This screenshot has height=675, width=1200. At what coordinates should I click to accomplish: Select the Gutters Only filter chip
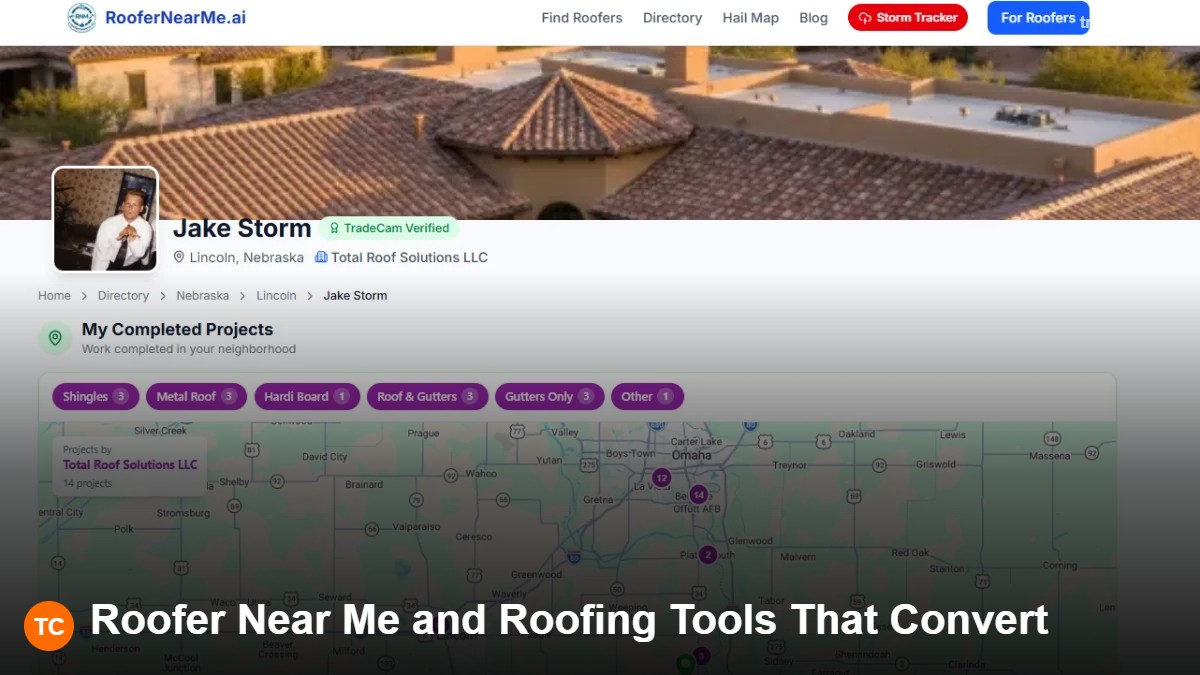[x=549, y=397]
